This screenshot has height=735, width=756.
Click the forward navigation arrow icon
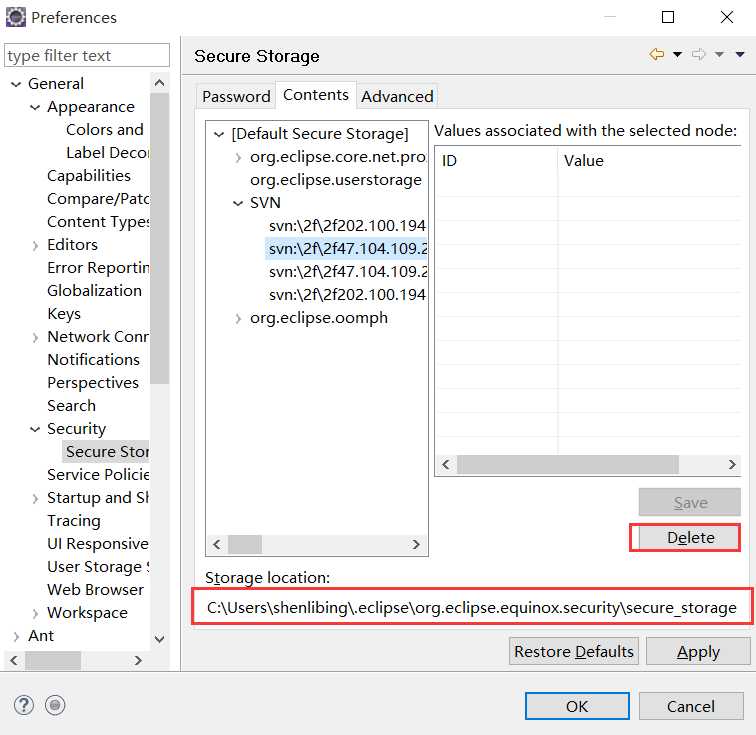(x=698, y=54)
